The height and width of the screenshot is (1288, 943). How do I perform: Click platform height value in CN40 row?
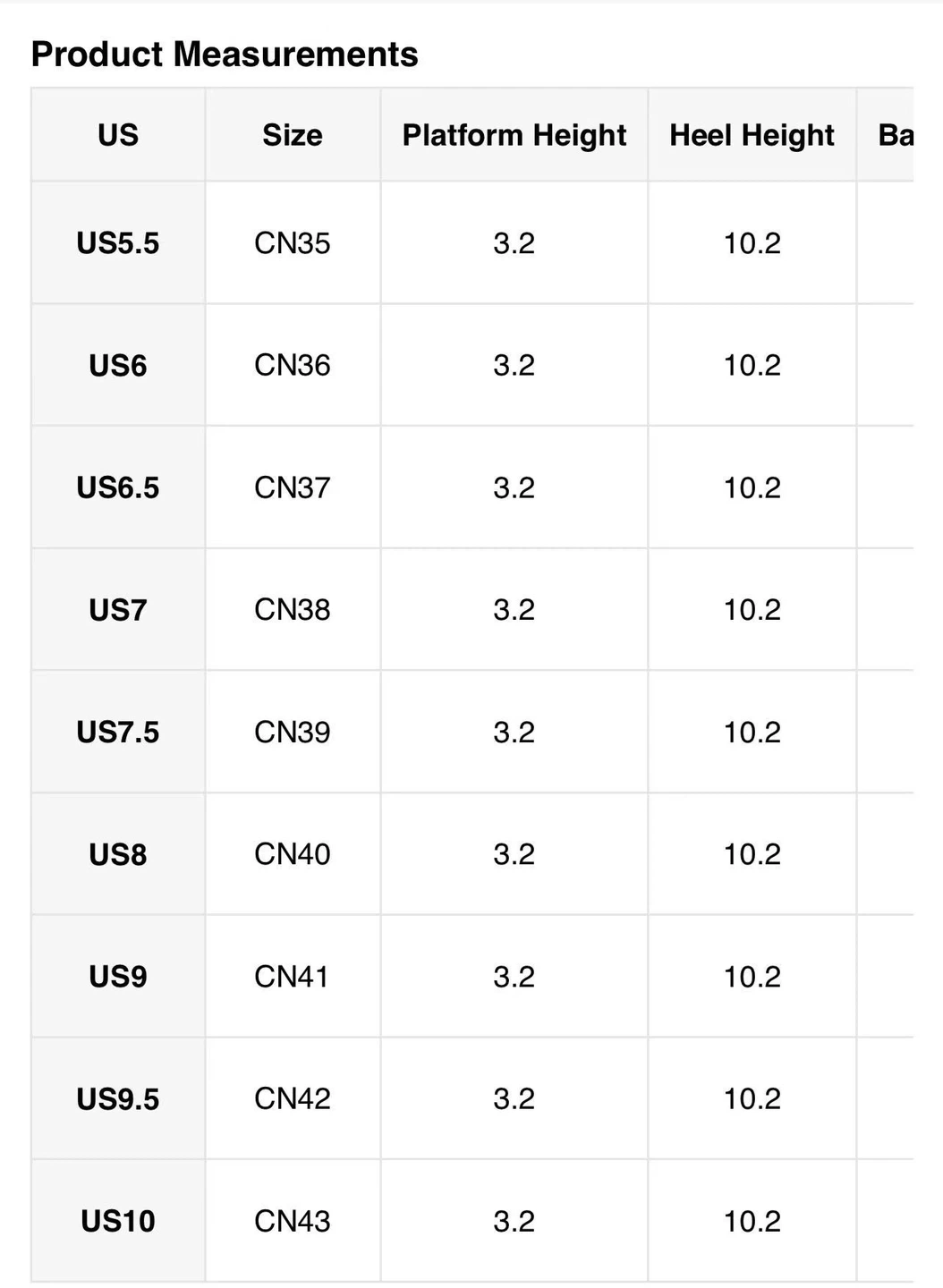[514, 854]
